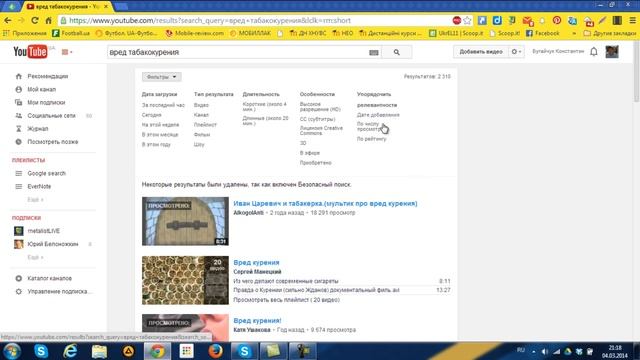
Task: Open Firefox from the taskbar
Action: click(215, 351)
